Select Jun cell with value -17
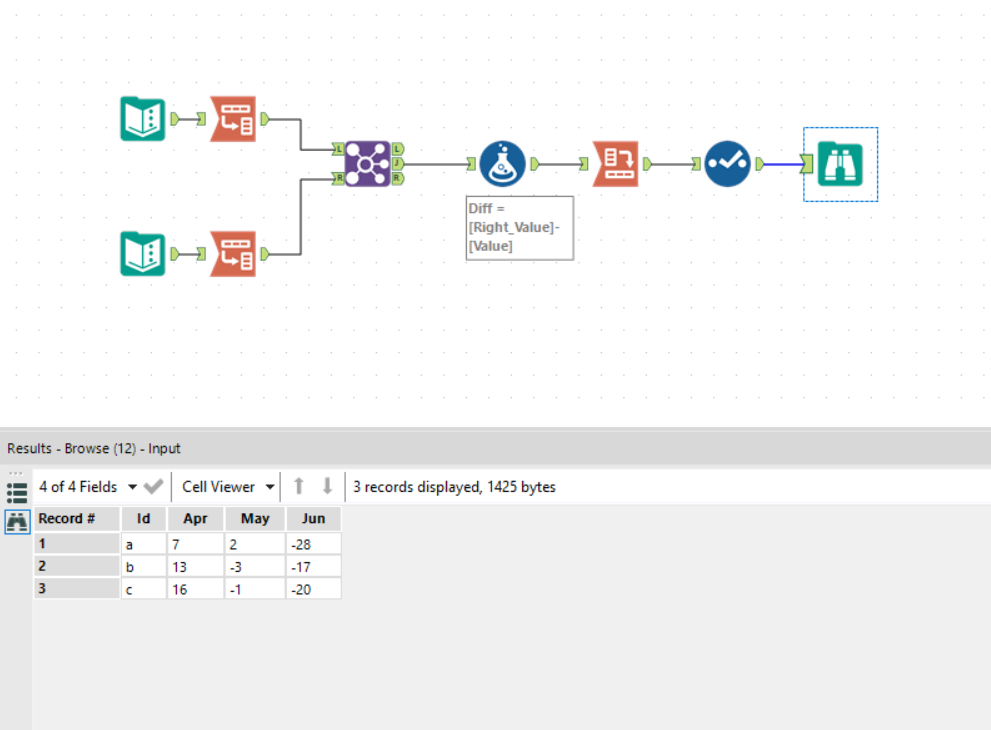The height and width of the screenshot is (730, 991). pyautogui.click(x=313, y=566)
